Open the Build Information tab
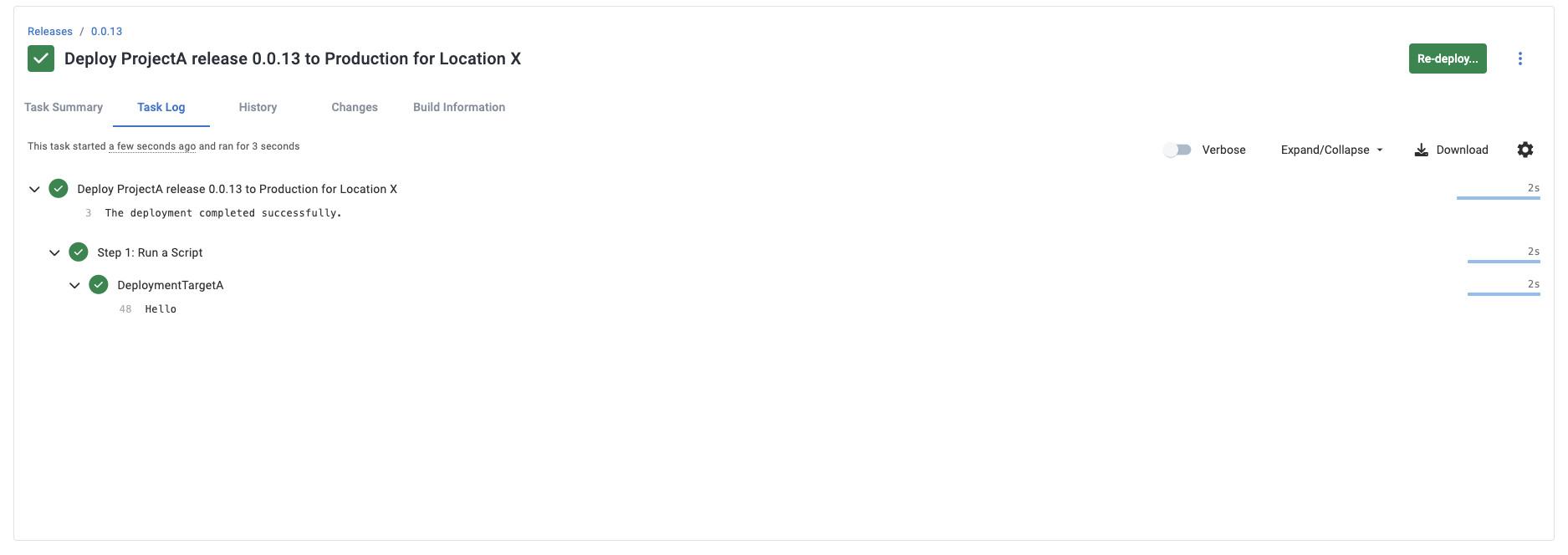 (x=459, y=107)
